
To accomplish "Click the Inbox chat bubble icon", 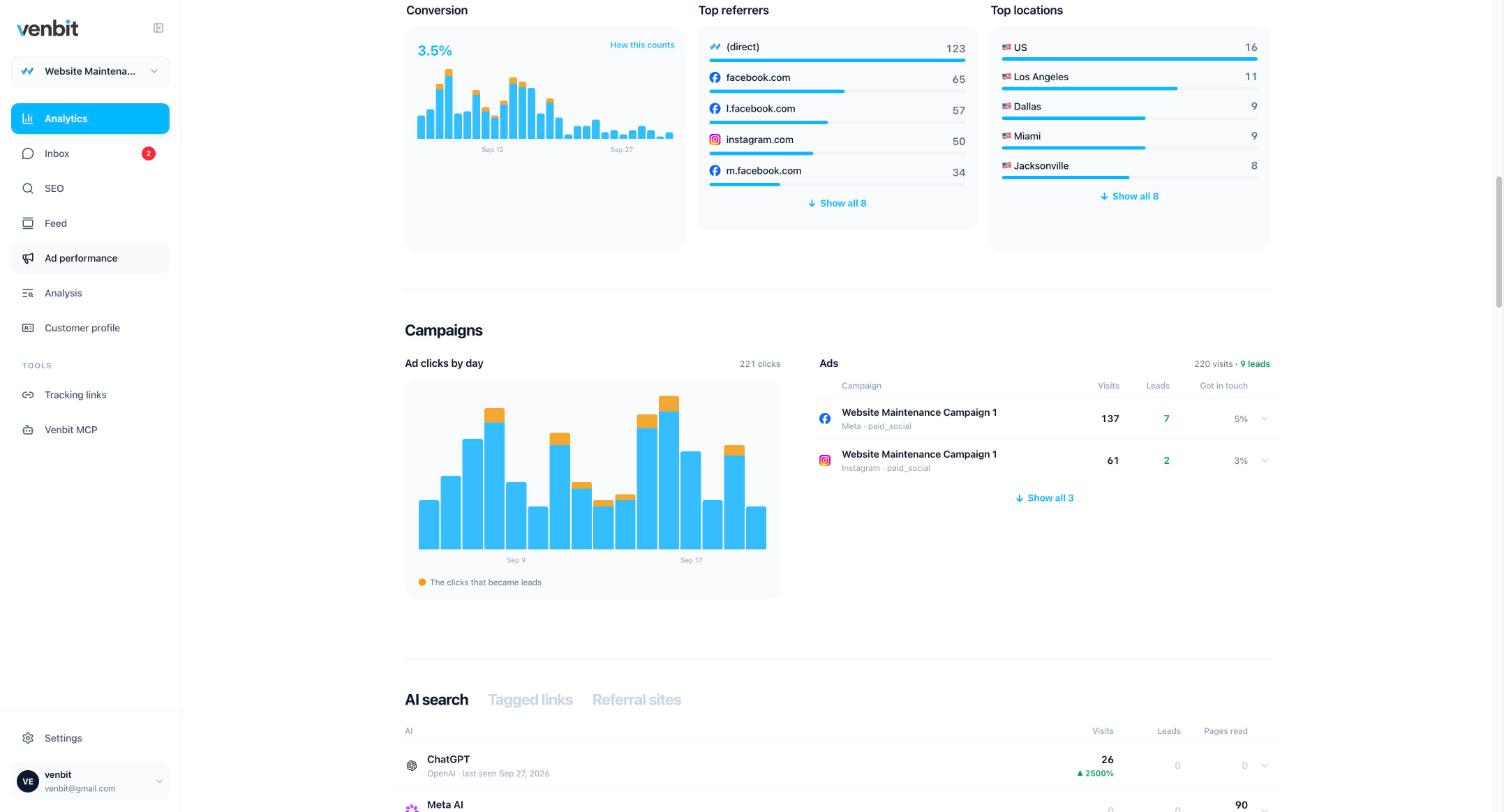I will click(28, 154).
